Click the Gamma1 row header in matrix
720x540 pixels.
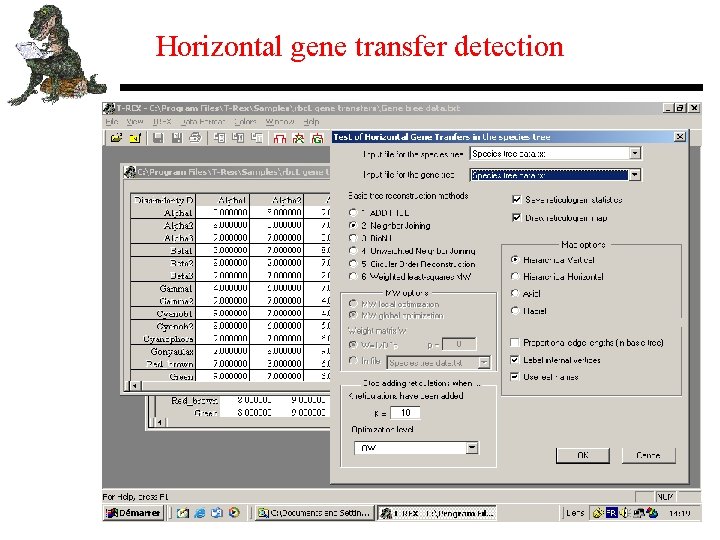point(163,288)
